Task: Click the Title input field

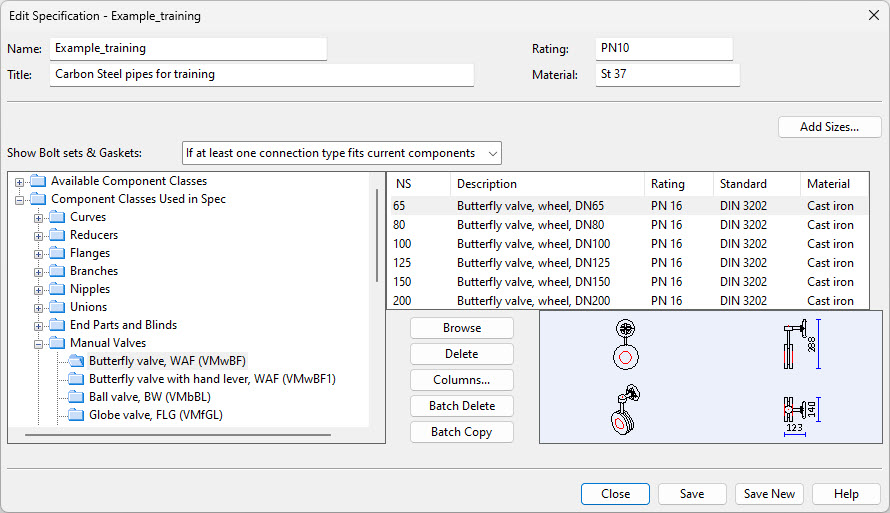Action: pos(261,74)
